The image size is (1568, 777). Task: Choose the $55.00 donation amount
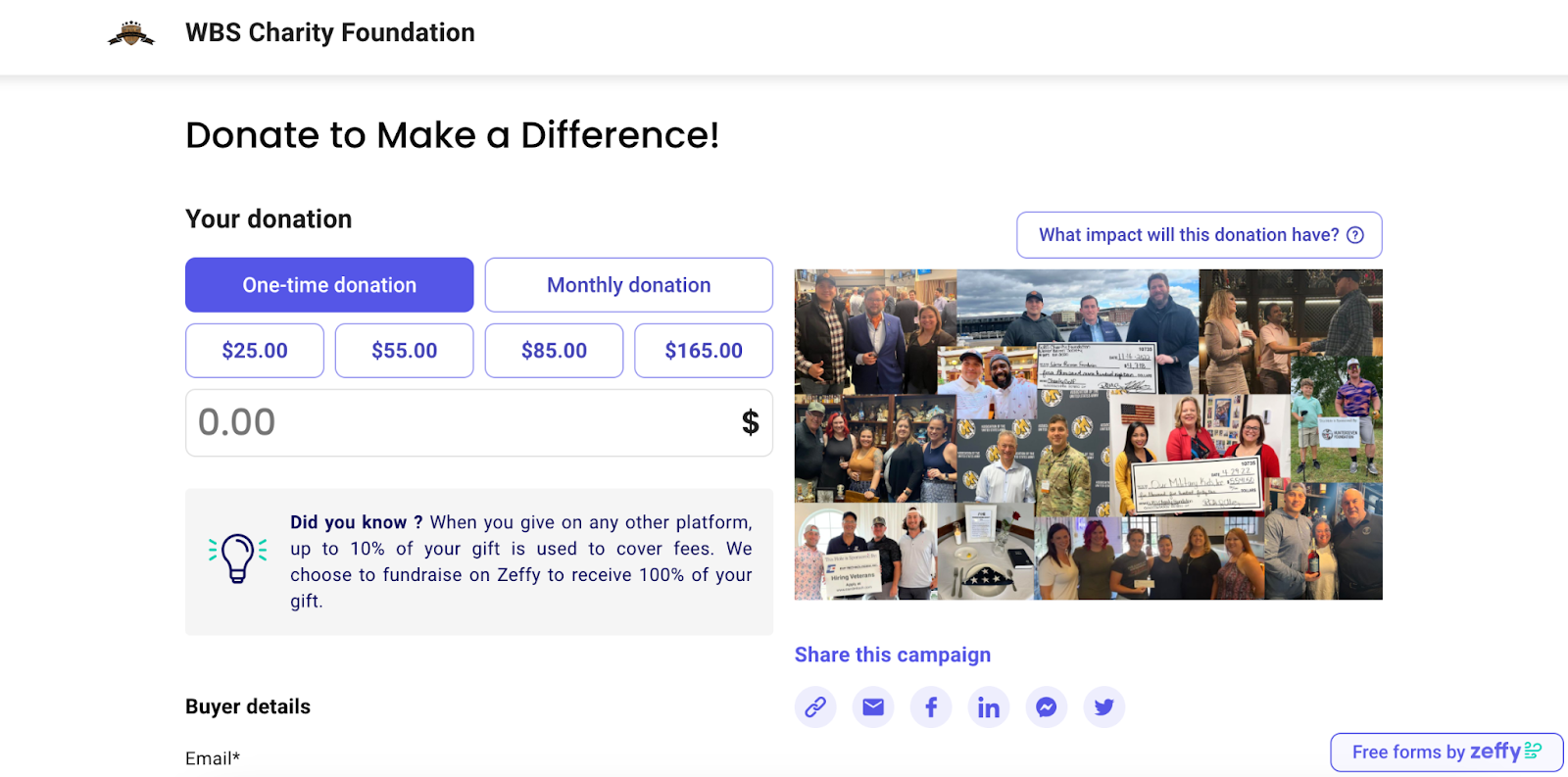(404, 351)
